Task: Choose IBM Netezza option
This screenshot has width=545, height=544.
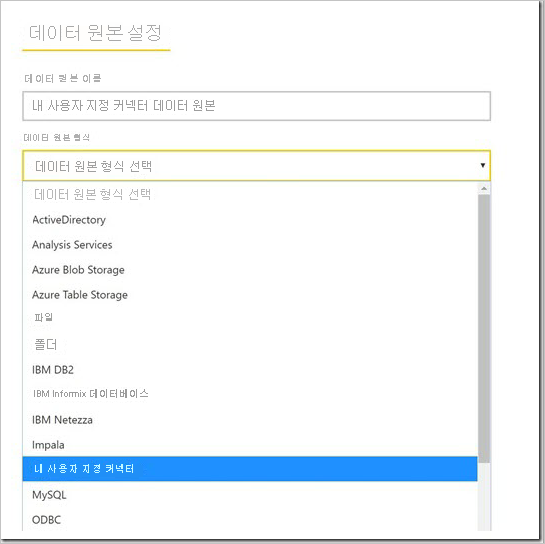Action: click(250, 420)
